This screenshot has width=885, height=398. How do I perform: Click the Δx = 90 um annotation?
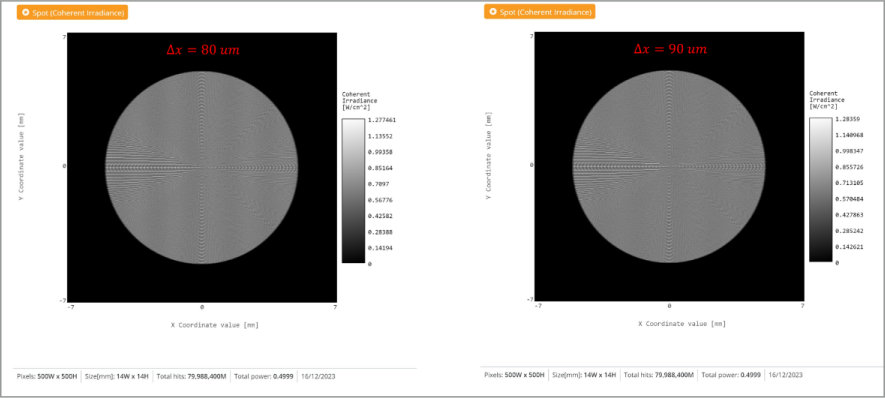point(670,49)
